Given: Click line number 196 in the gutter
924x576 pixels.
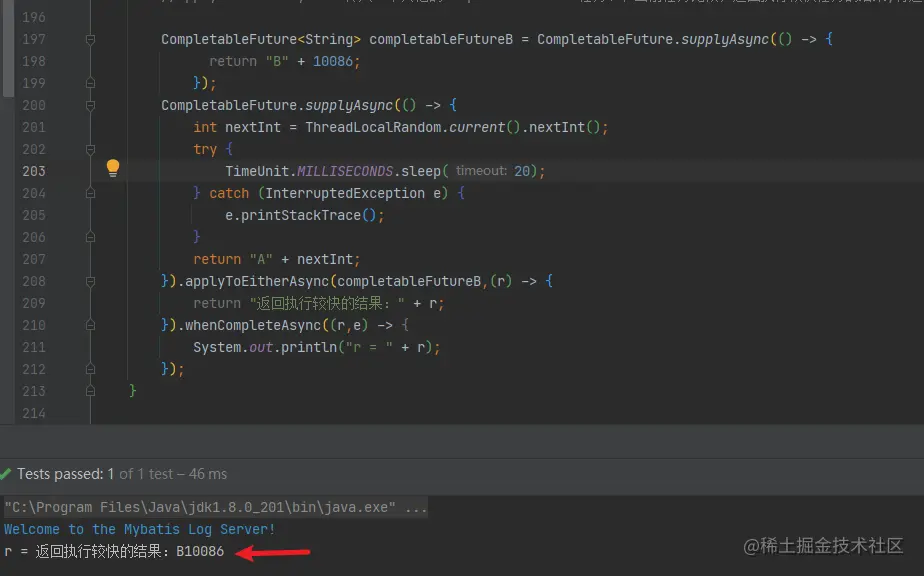Looking at the screenshot, I should coord(34,17).
